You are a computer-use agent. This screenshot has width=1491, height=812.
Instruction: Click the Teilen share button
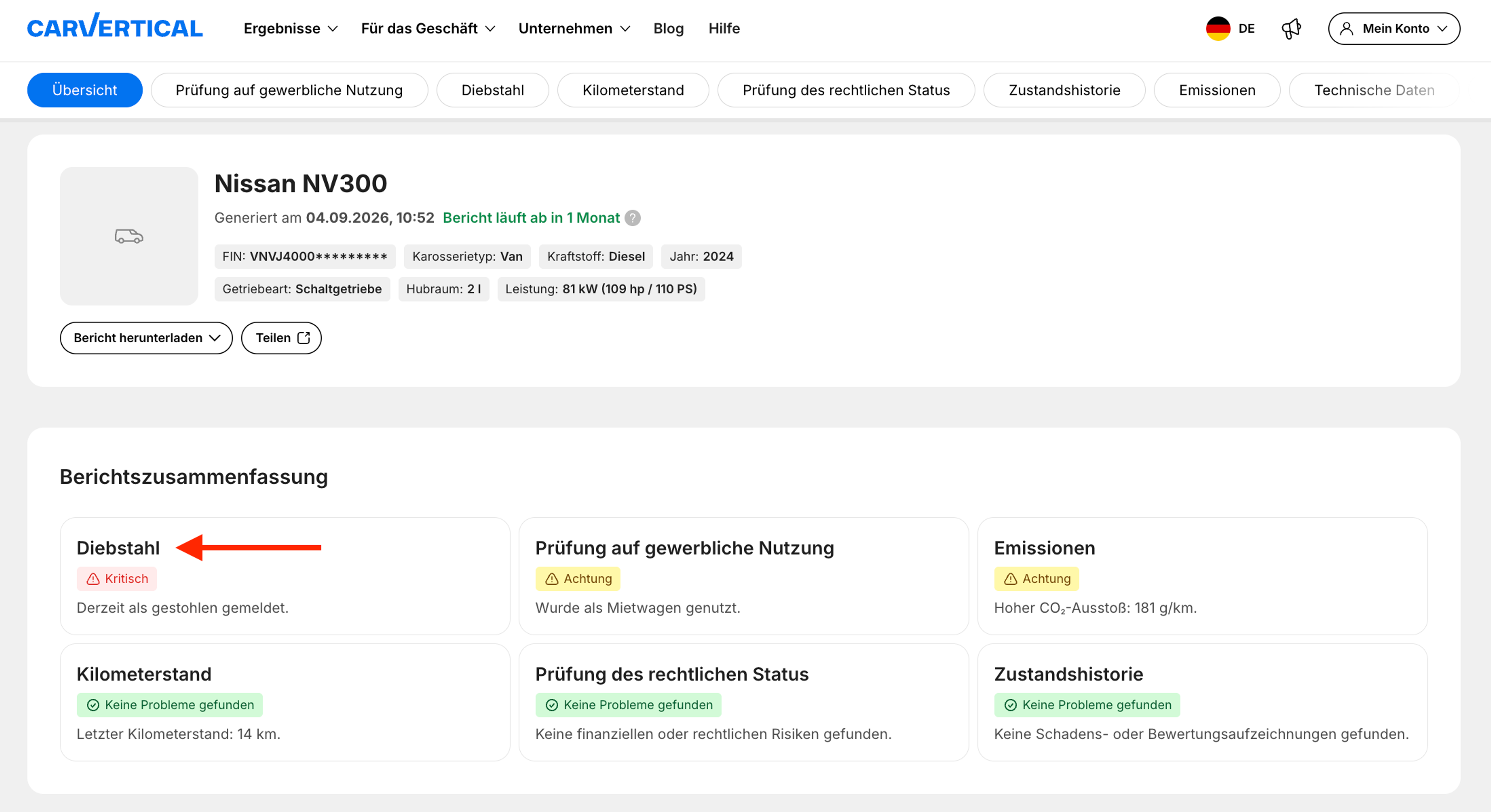pos(281,338)
